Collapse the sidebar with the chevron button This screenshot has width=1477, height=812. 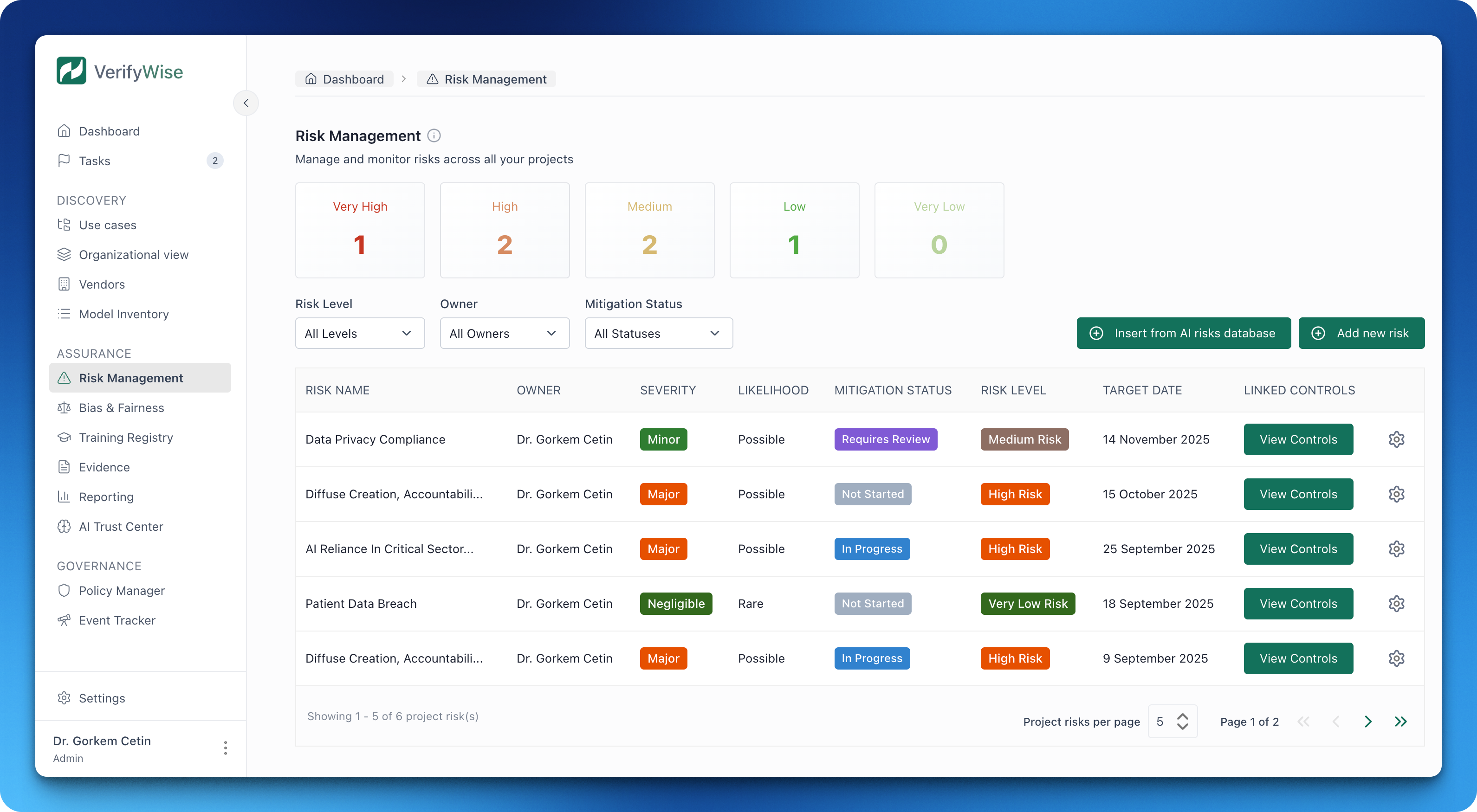pos(246,103)
